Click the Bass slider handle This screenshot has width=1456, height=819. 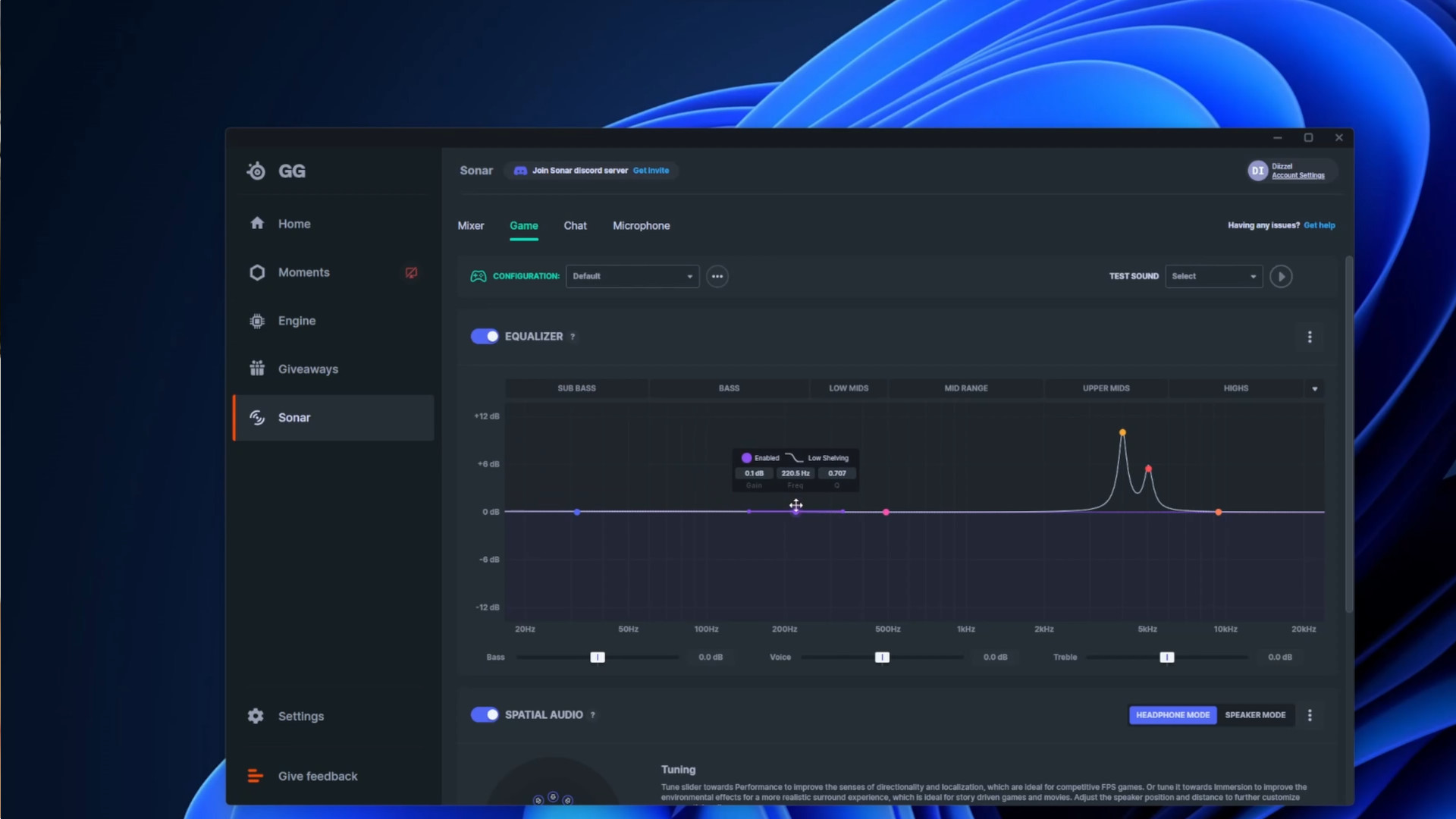pyautogui.click(x=598, y=657)
